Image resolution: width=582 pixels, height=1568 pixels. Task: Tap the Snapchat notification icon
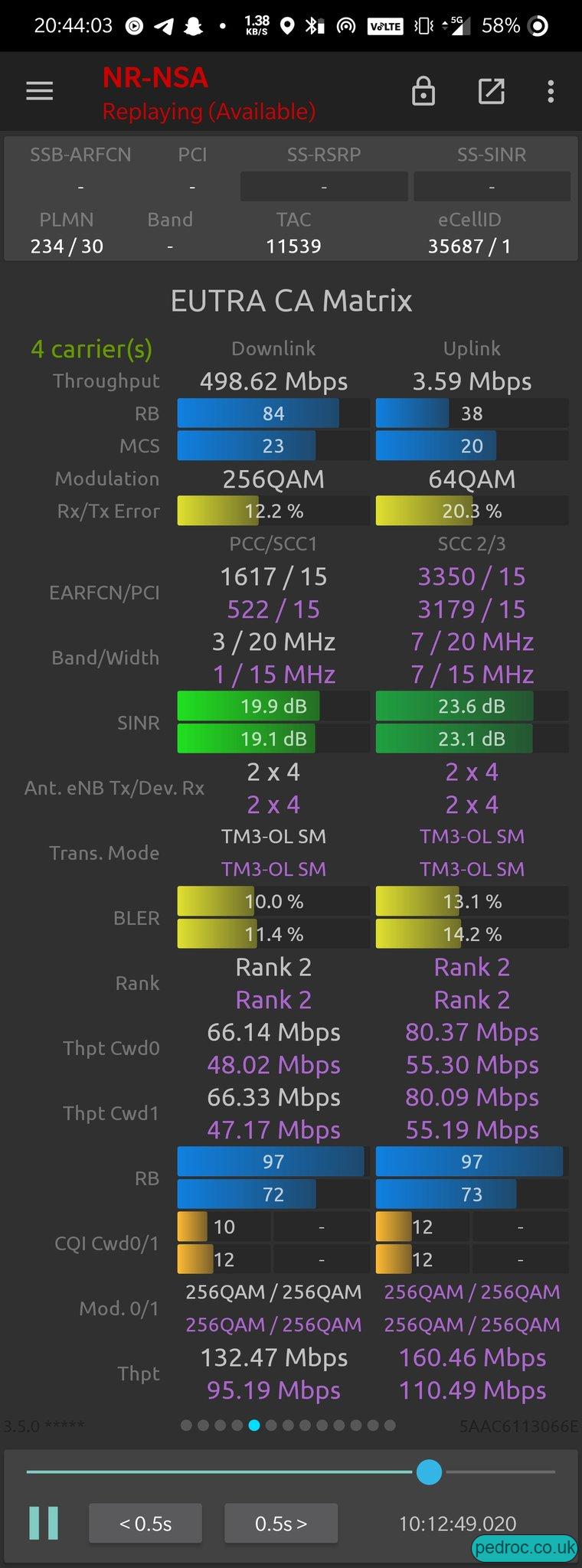193,26
